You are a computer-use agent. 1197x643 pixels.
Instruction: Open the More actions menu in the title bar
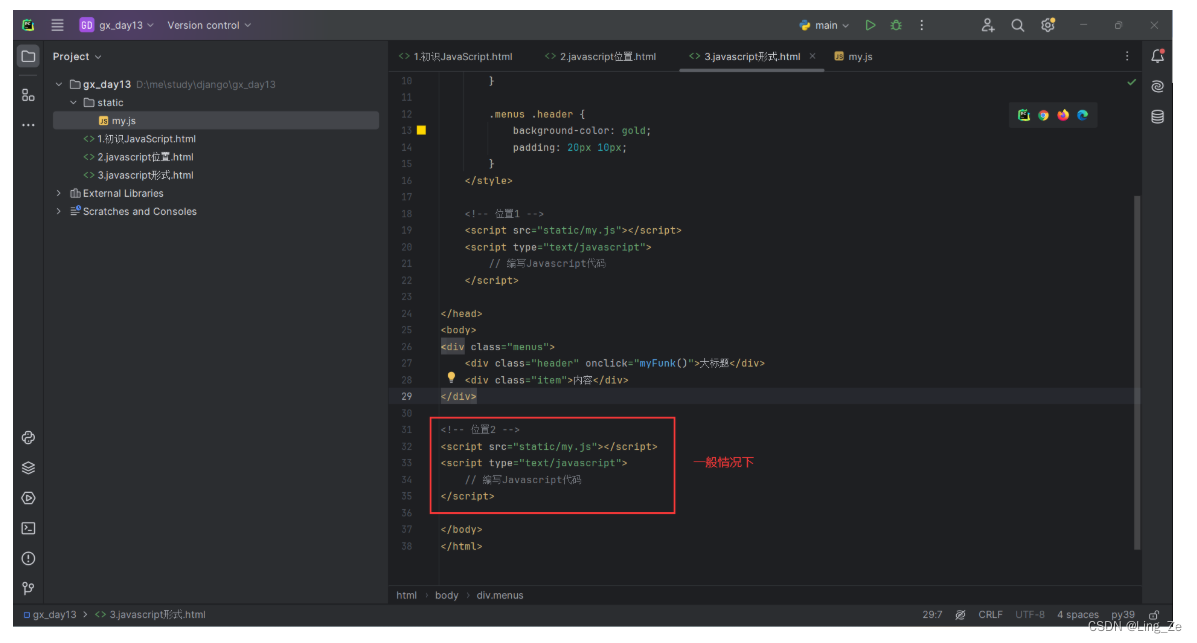click(x=921, y=25)
